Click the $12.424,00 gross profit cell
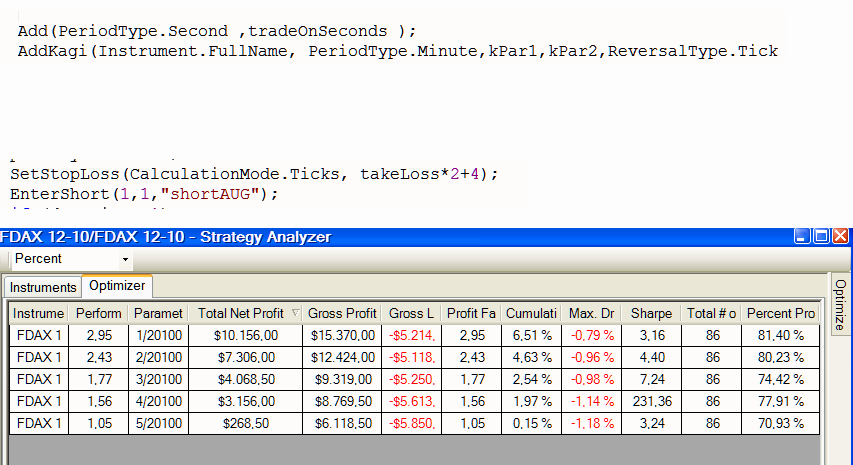This screenshot has height=465, width=853. (342, 357)
